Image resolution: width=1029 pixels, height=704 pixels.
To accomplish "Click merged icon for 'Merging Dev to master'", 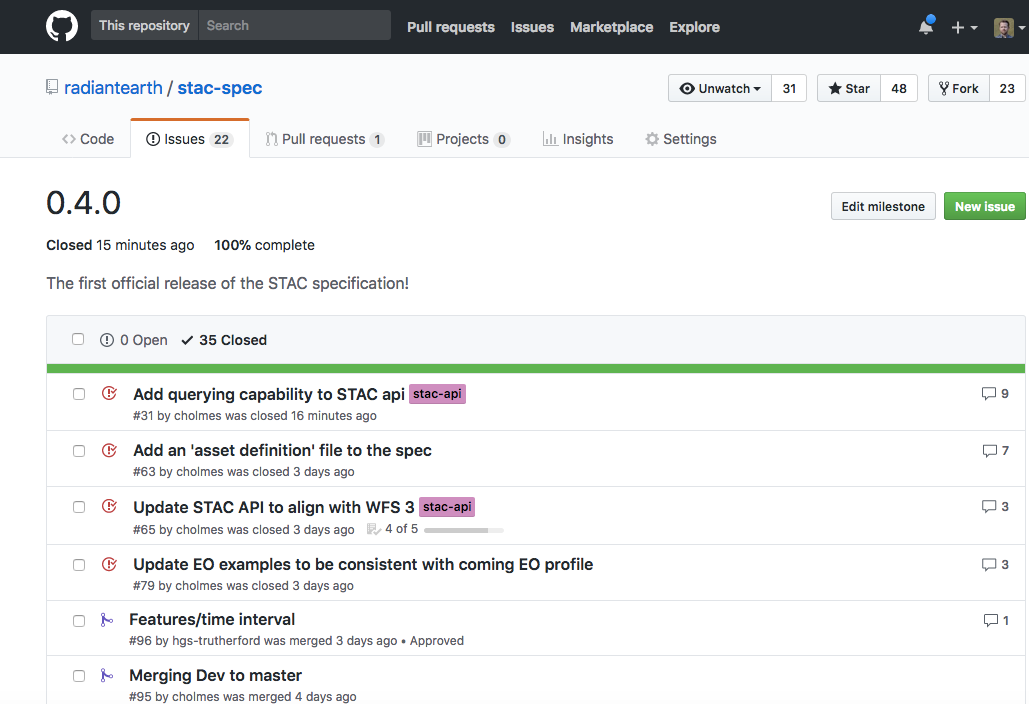I will coord(106,675).
